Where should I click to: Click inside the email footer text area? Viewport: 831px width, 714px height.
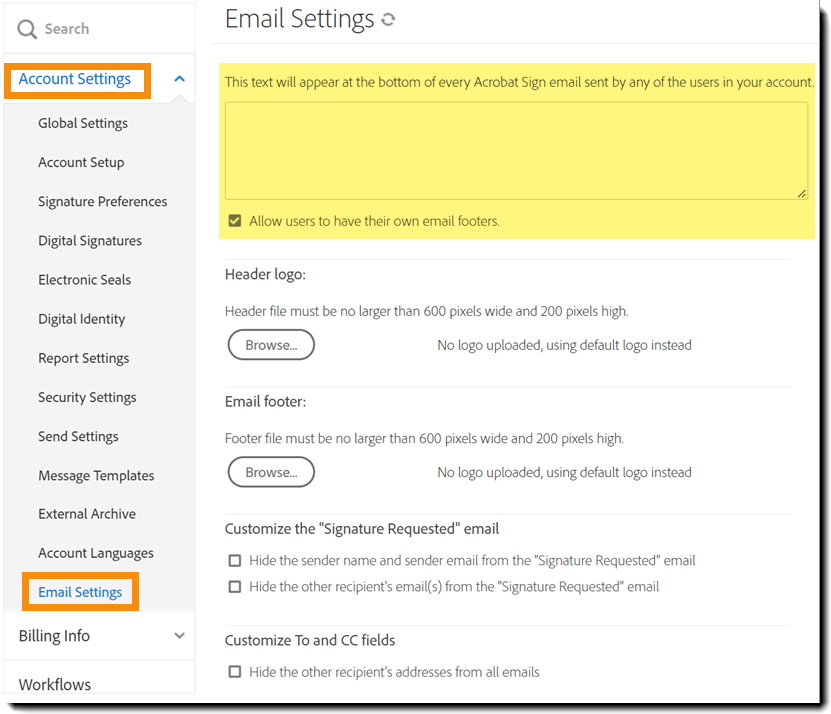click(x=515, y=150)
